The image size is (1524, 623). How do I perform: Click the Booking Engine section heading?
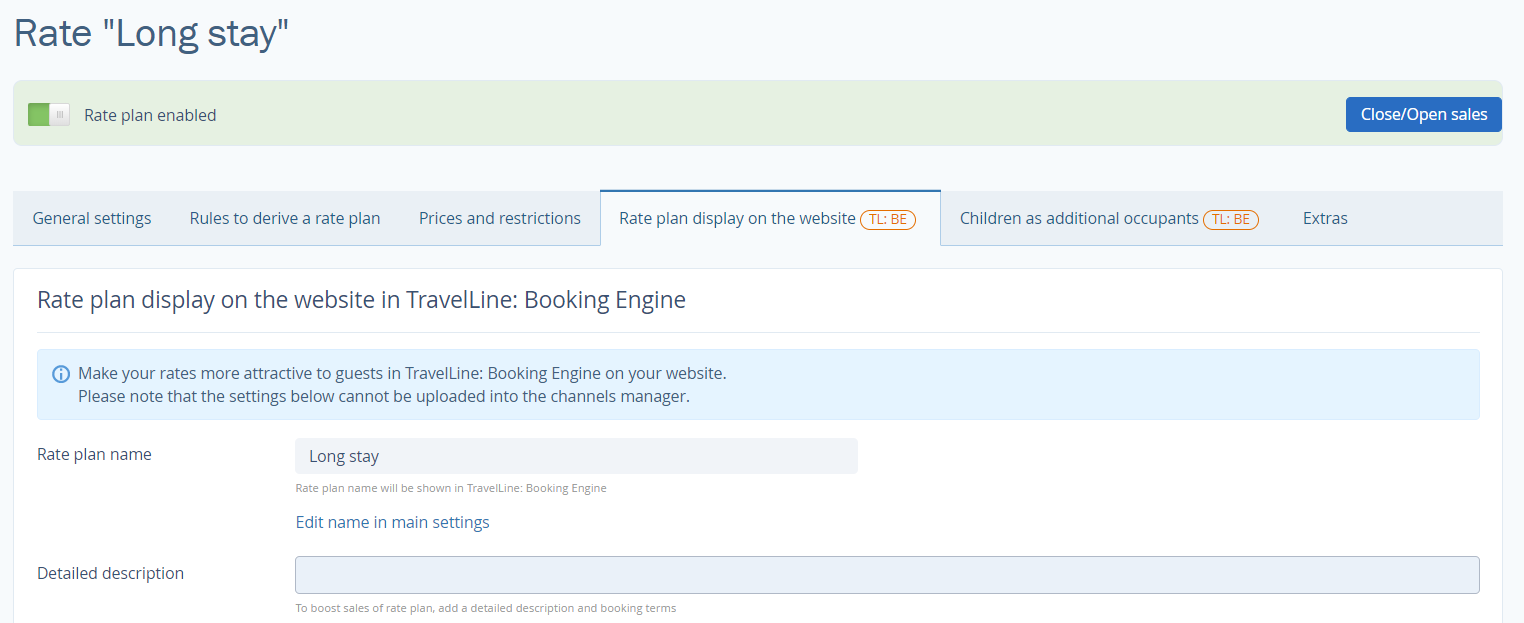click(x=361, y=299)
